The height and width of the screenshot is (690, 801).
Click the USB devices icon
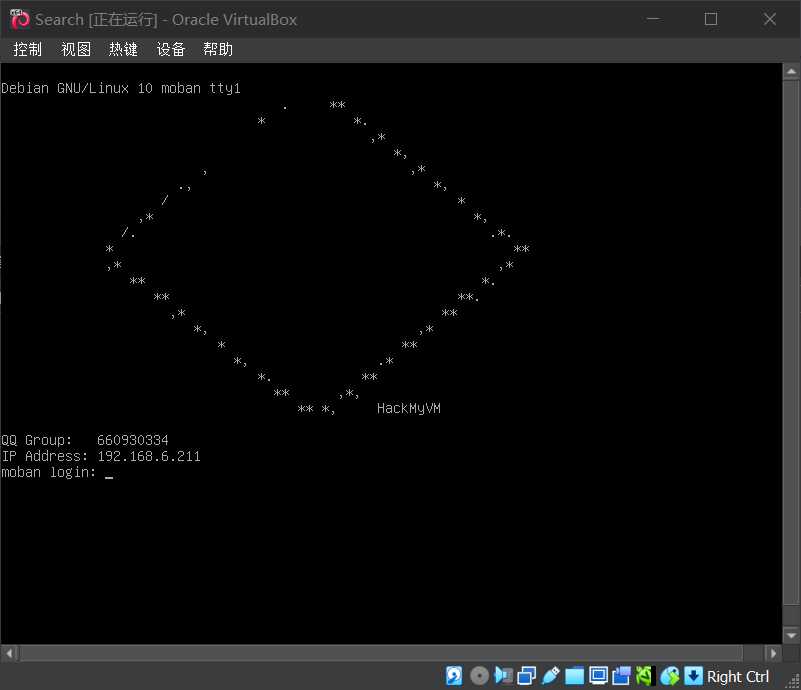tap(551, 676)
